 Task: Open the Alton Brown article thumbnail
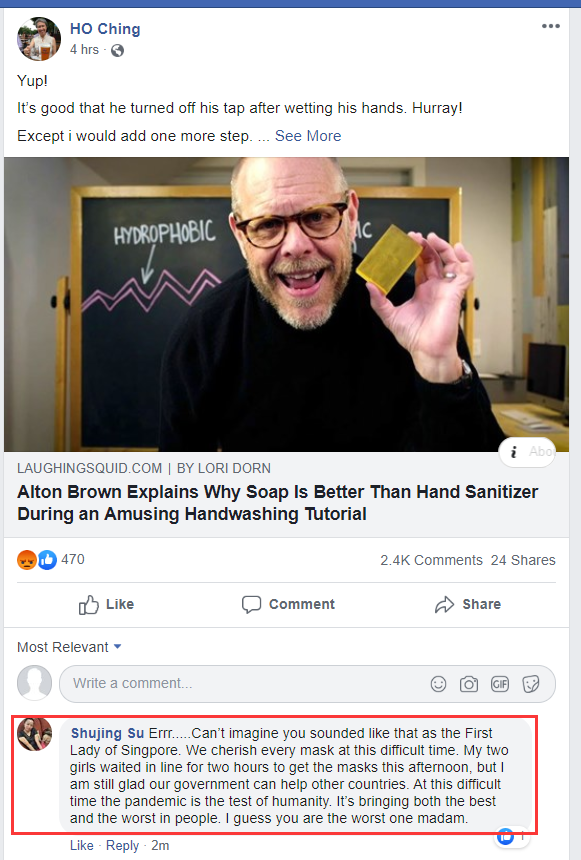[x=286, y=305]
